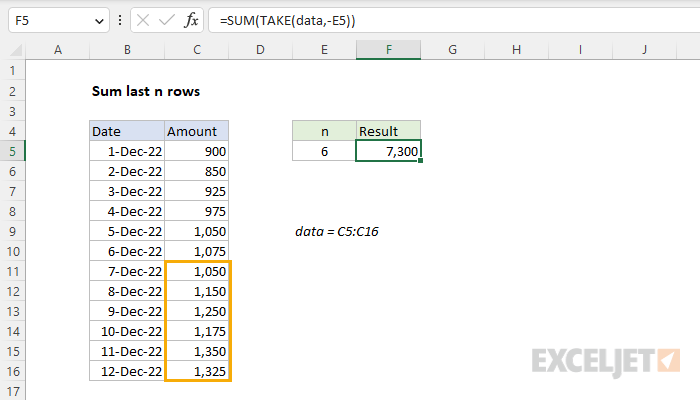Select row 5 header
Viewport: 700px width, 400px height.
point(12,151)
